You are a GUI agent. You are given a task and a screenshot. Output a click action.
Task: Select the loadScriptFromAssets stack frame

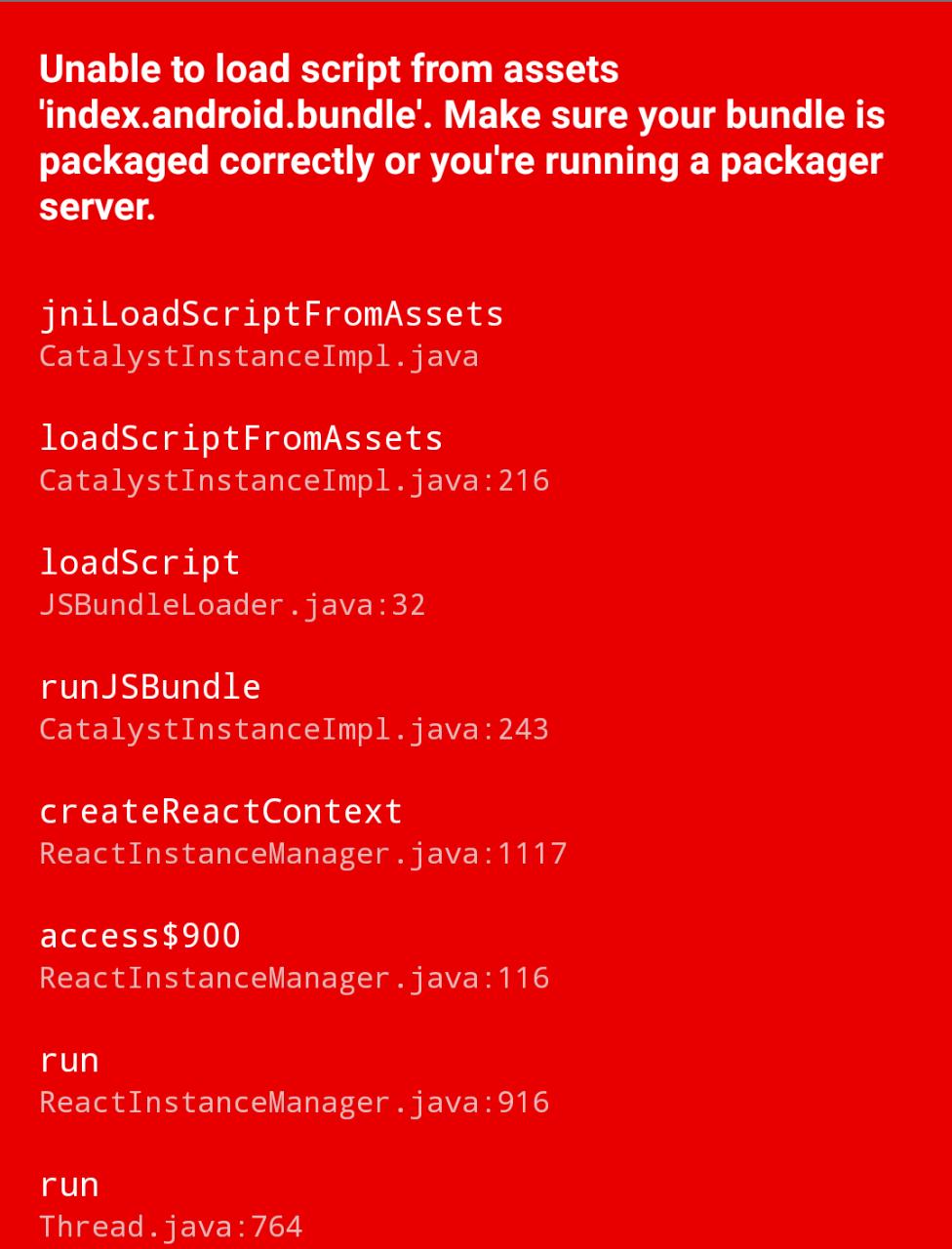click(x=241, y=438)
